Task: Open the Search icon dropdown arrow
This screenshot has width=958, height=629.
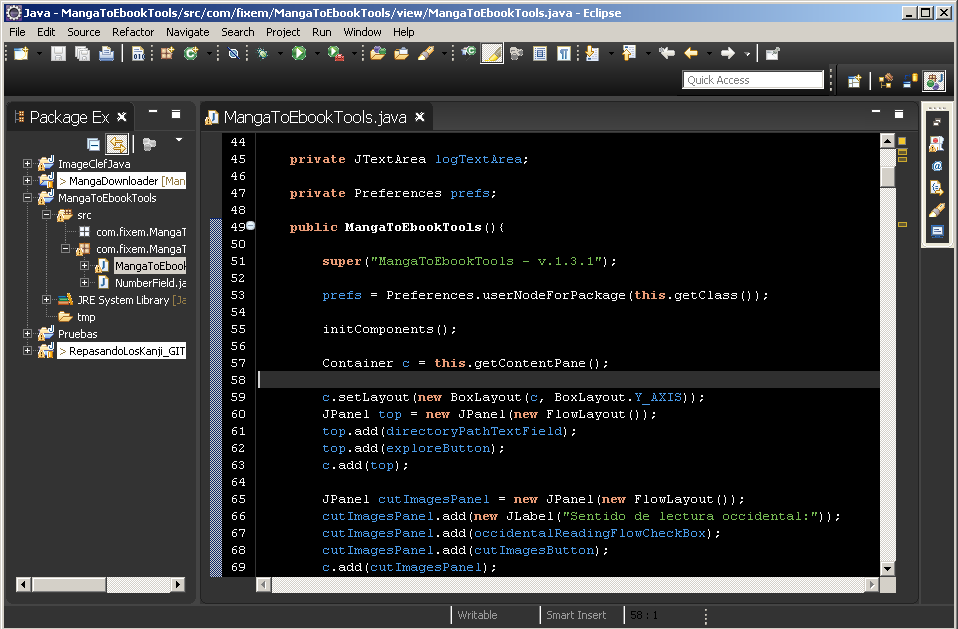Action: tap(444, 54)
